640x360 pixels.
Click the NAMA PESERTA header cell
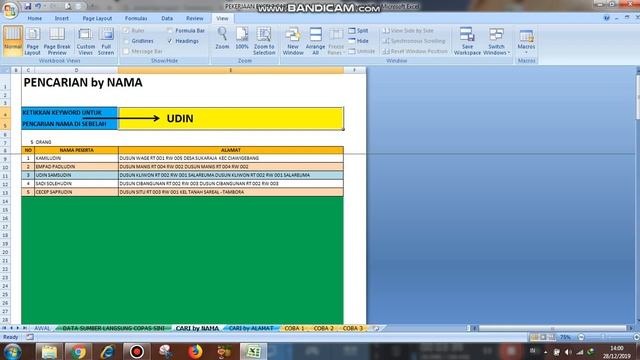[x=76, y=150]
